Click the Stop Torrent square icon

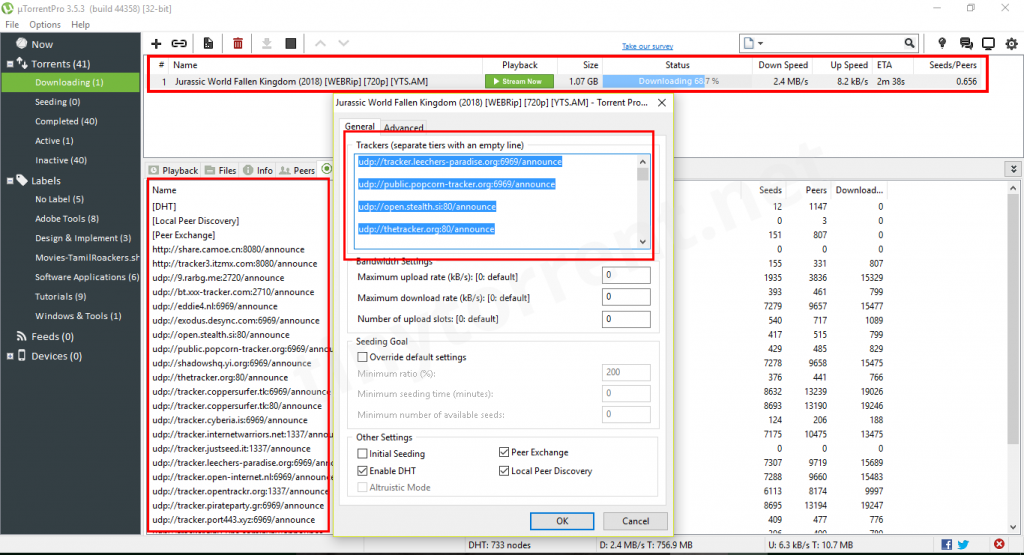[291, 44]
